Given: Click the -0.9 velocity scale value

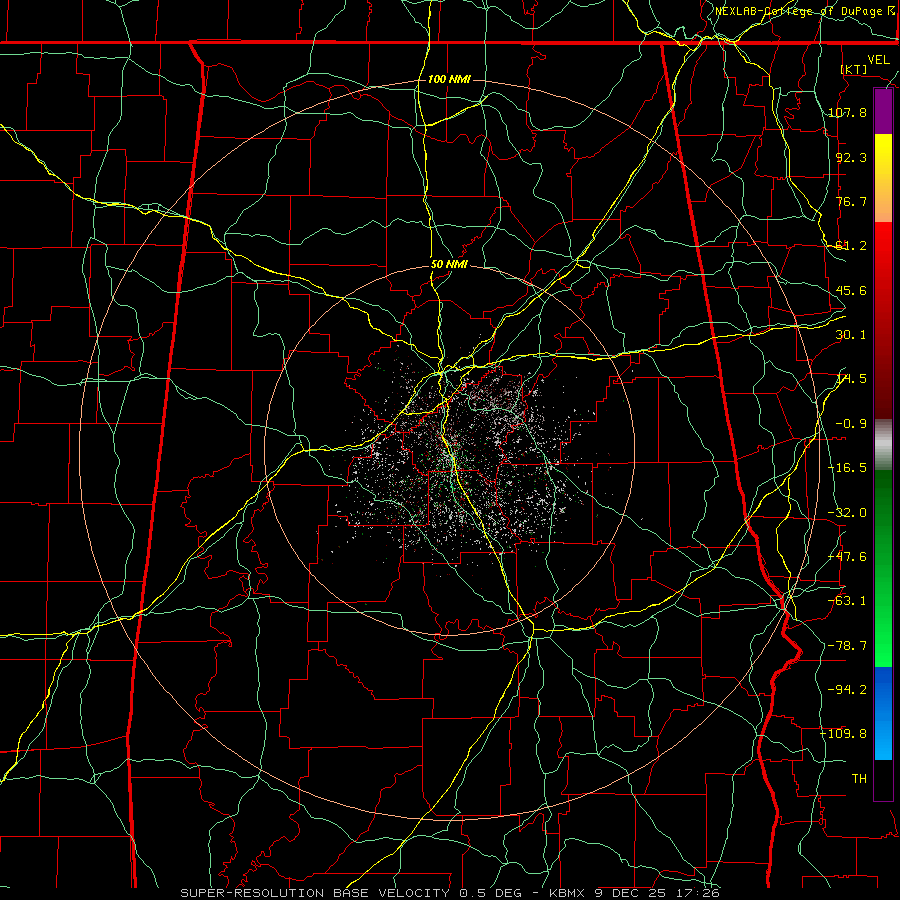Looking at the screenshot, I should tap(851, 424).
